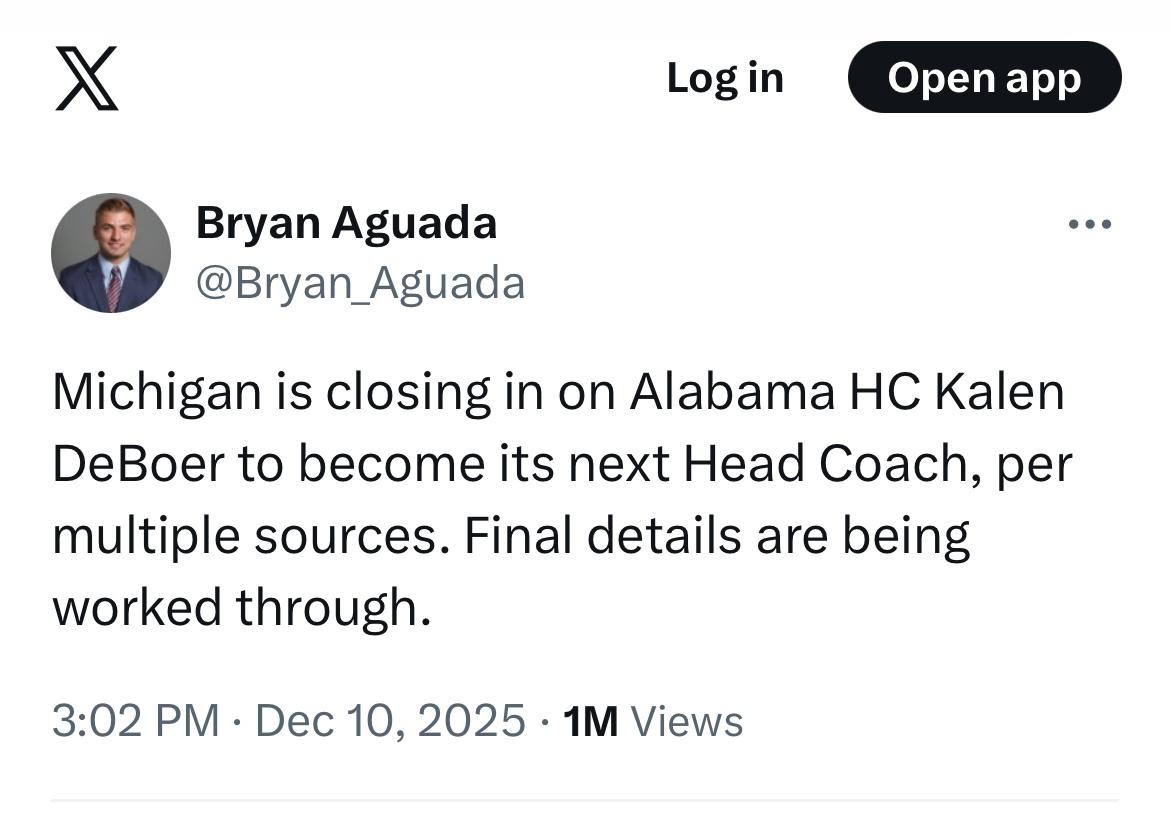This screenshot has height=813, width=1170.
Task: Click the 3:02 PM timestamp
Action: pos(135,721)
